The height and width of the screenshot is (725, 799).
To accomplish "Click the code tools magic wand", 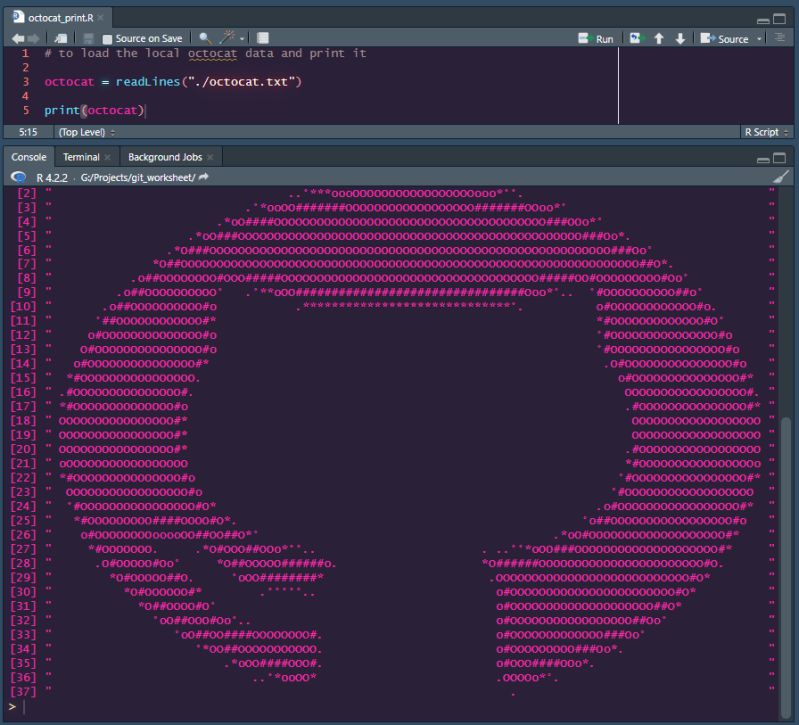I will point(227,38).
